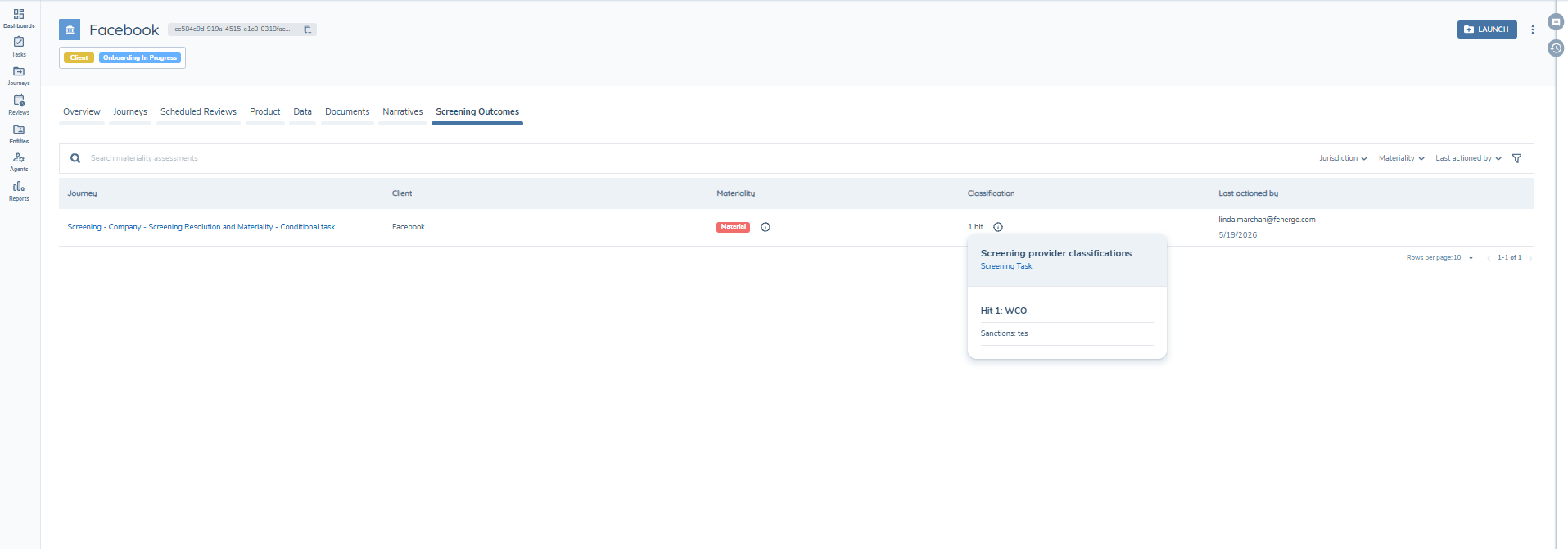Click the Hit 1: WCO entry
Image resolution: width=1568 pixels, height=549 pixels.
point(1003,311)
